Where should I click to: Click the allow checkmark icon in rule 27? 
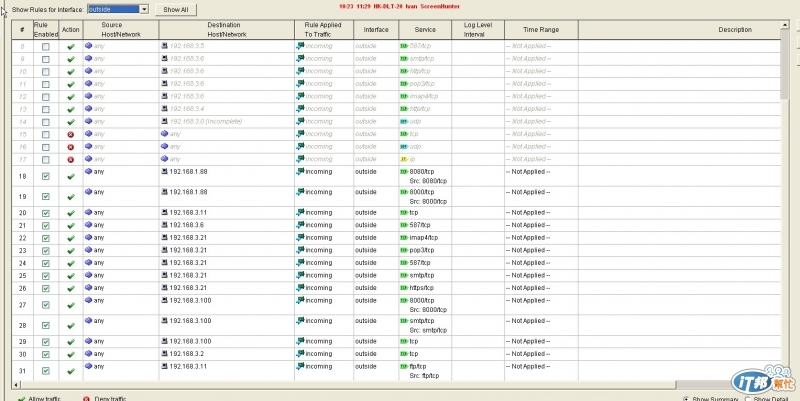(x=71, y=305)
